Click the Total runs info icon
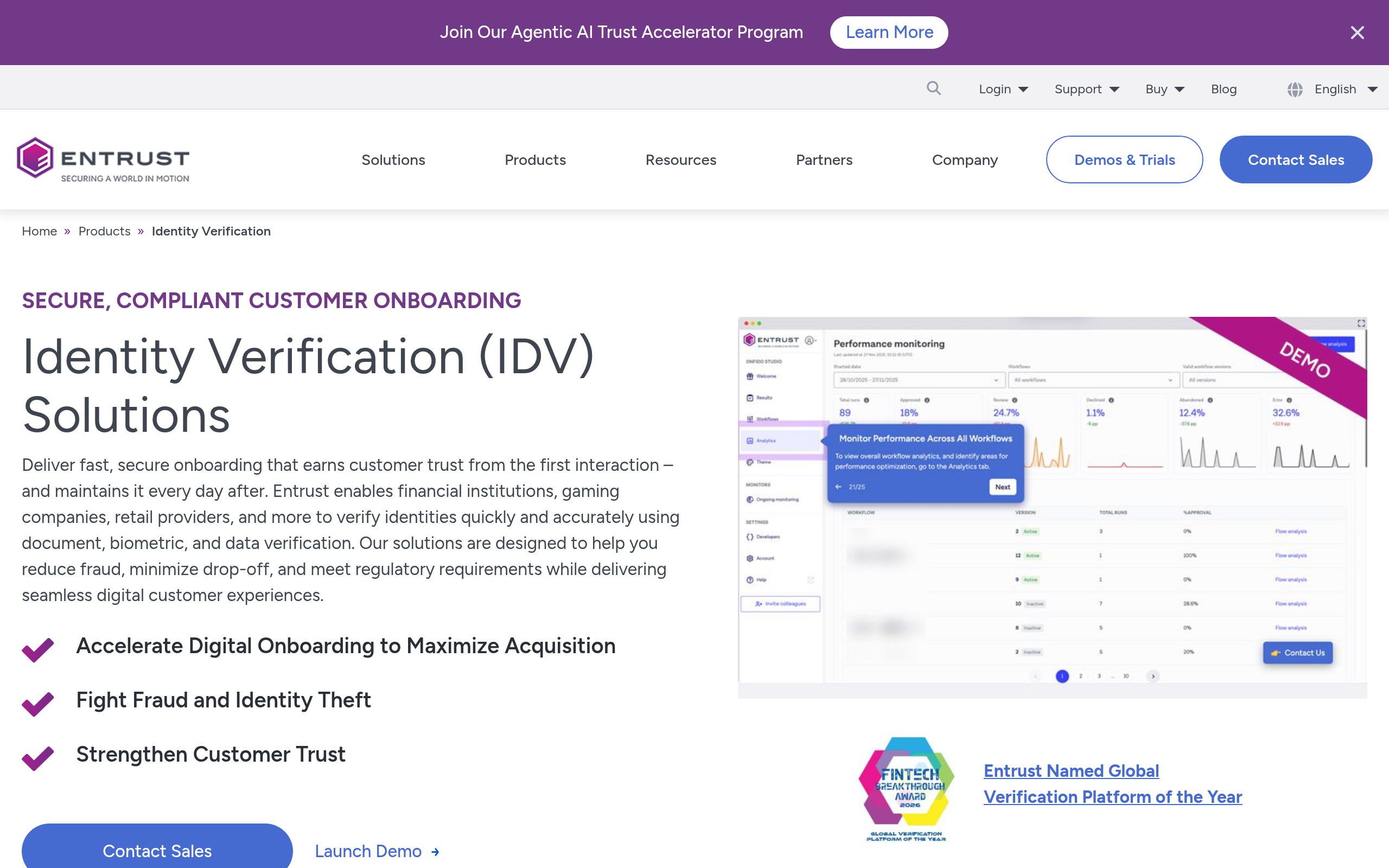Viewport: 1389px width, 868px height. point(866,400)
